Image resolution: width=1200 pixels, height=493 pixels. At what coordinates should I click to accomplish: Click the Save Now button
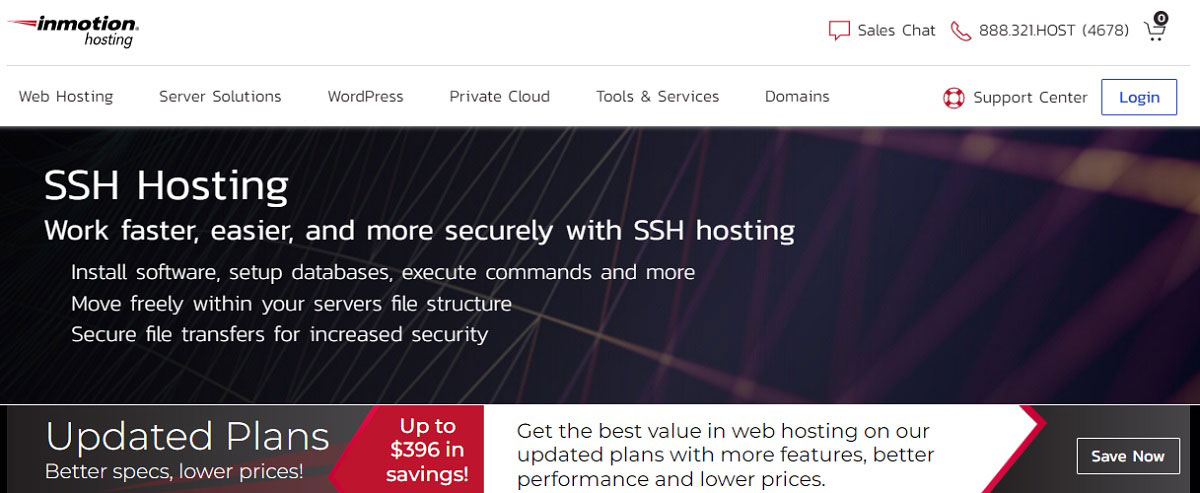1127,456
